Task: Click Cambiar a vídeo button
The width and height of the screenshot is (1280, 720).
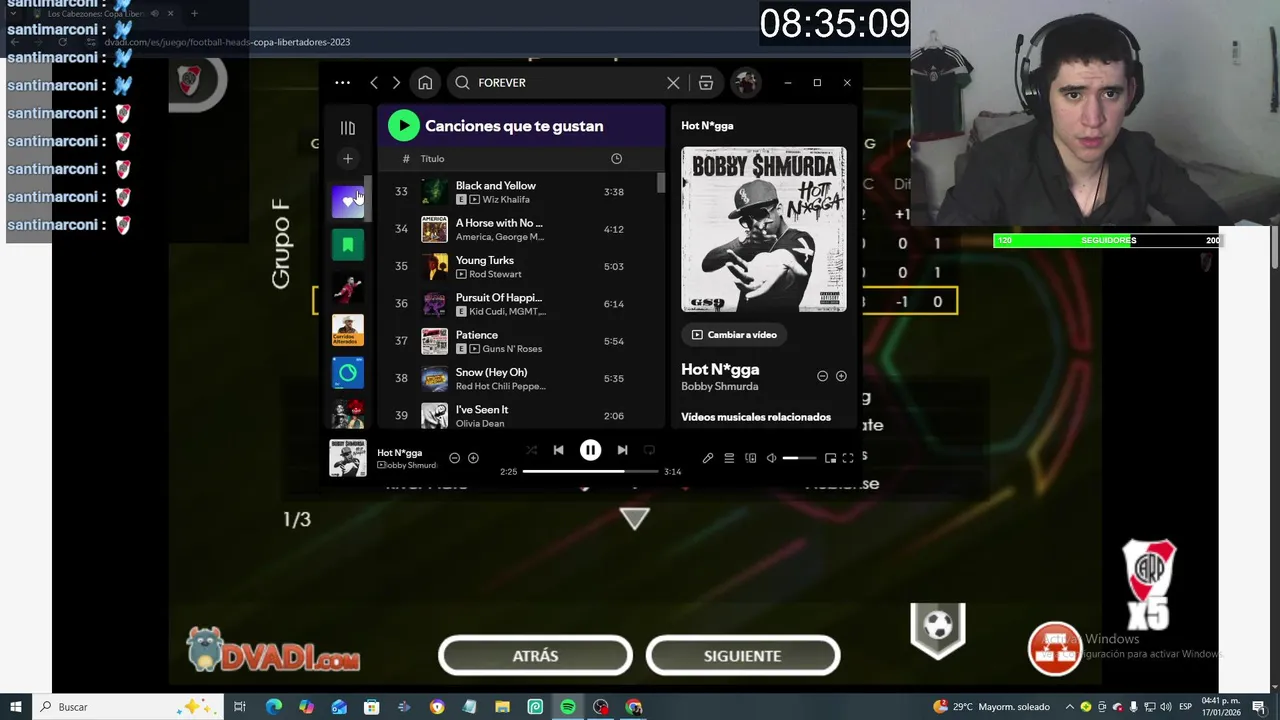Action: point(734,335)
